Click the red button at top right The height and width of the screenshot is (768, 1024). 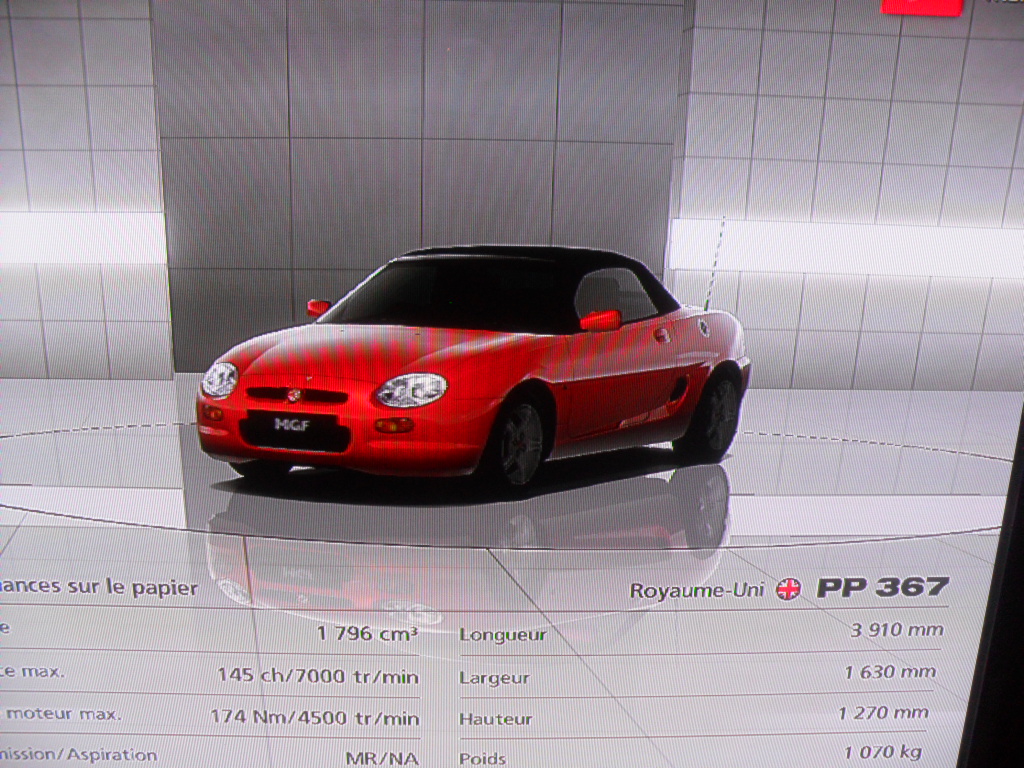921,7
